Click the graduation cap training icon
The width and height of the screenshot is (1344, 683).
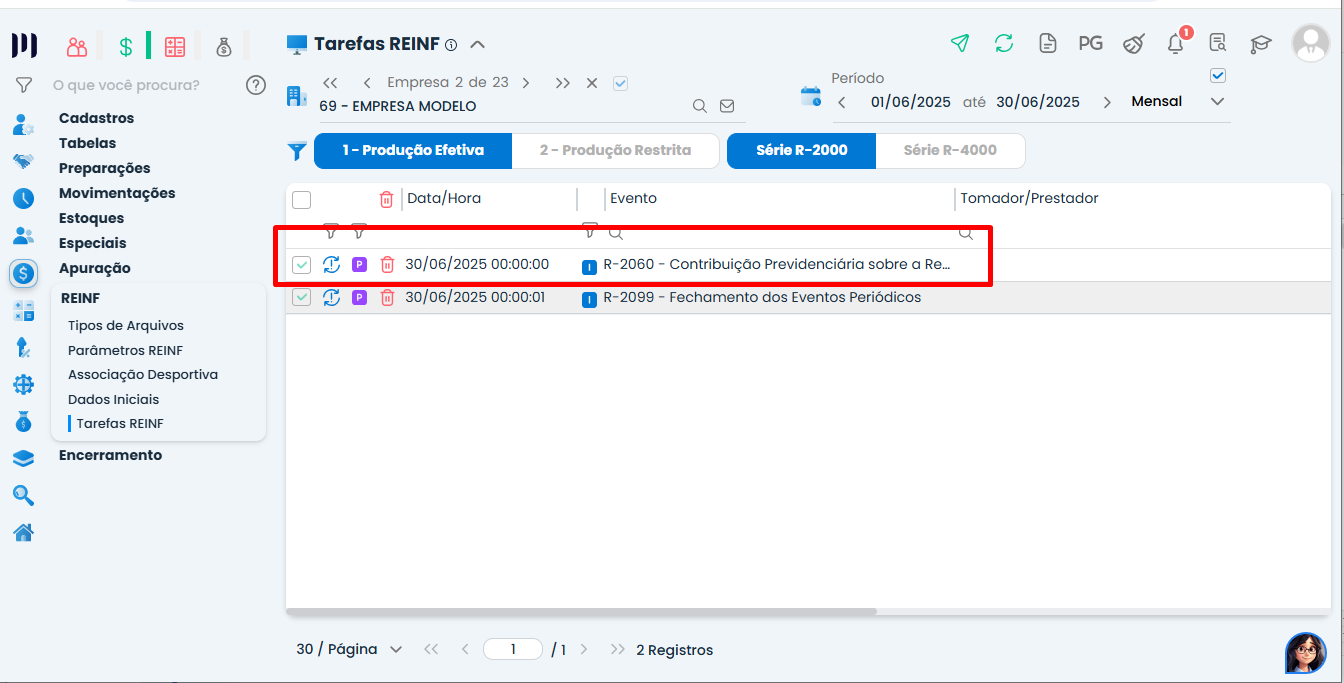[x=1260, y=44]
